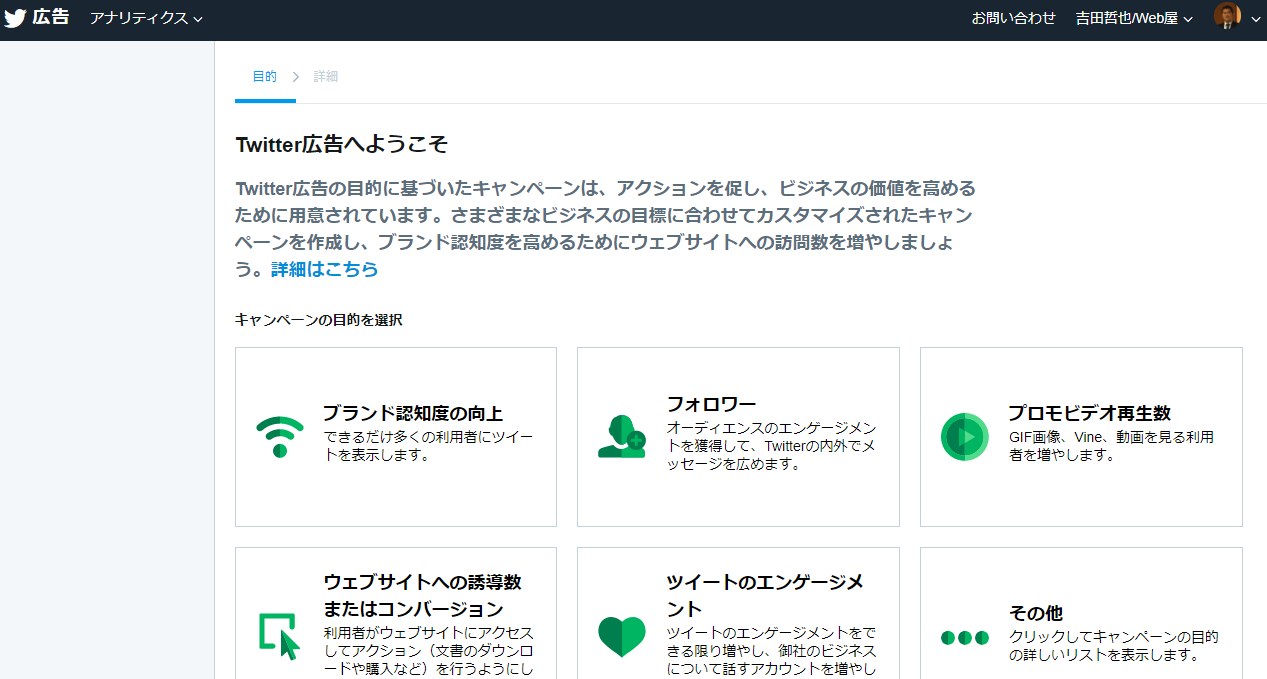Screen dimensions: 1267x679
Task: Click the followers person-plus icon
Action: 622,437
